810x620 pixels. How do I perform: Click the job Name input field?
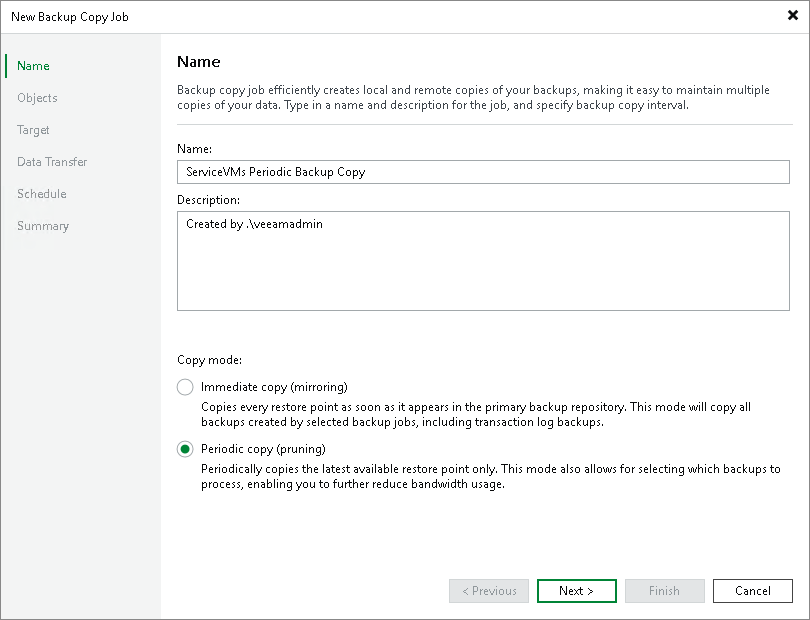[x=483, y=172]
